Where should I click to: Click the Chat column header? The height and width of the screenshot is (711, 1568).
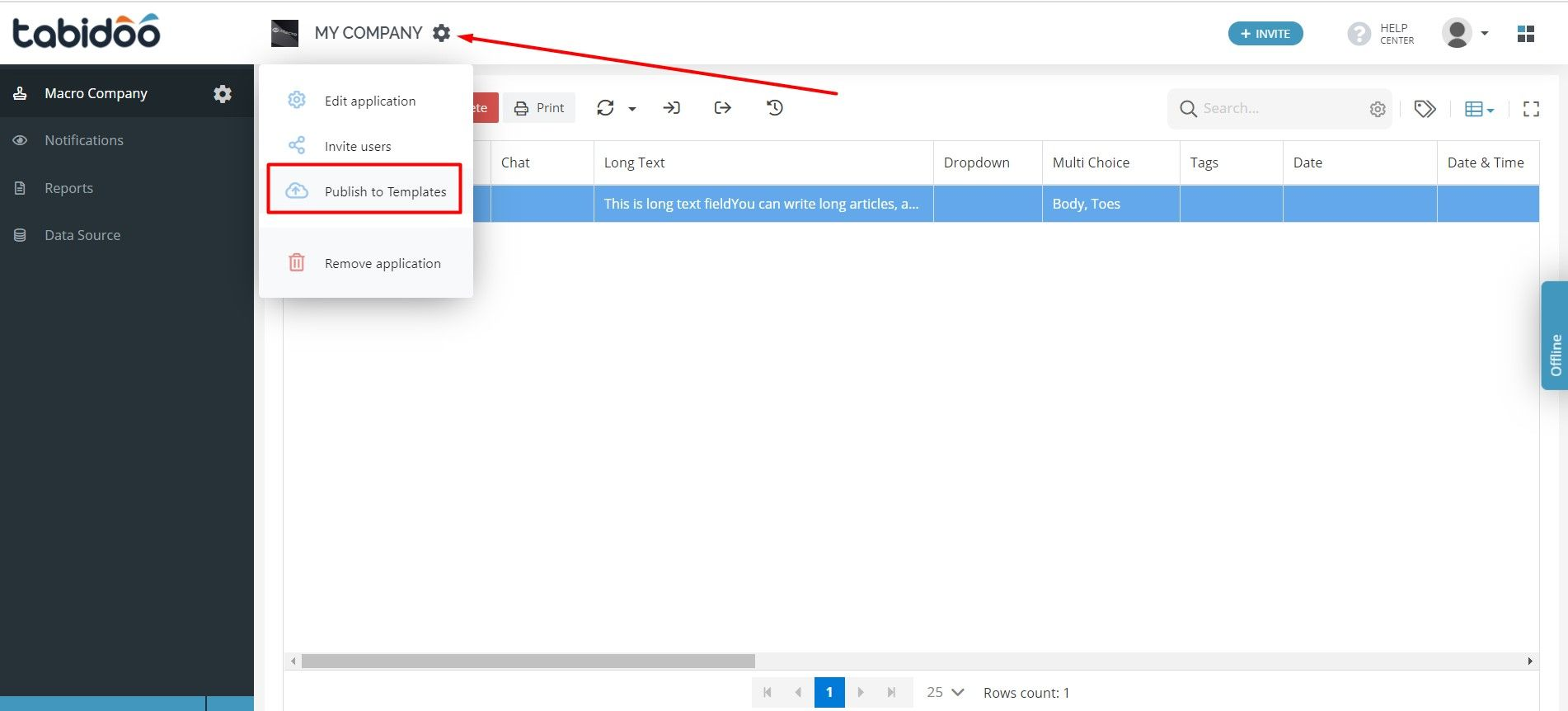542,162
